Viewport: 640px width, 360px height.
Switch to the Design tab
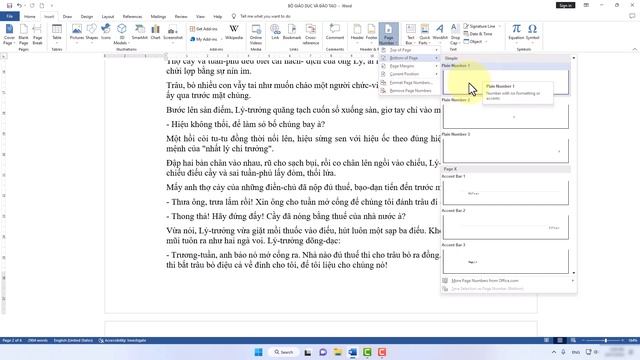point(87,16)
